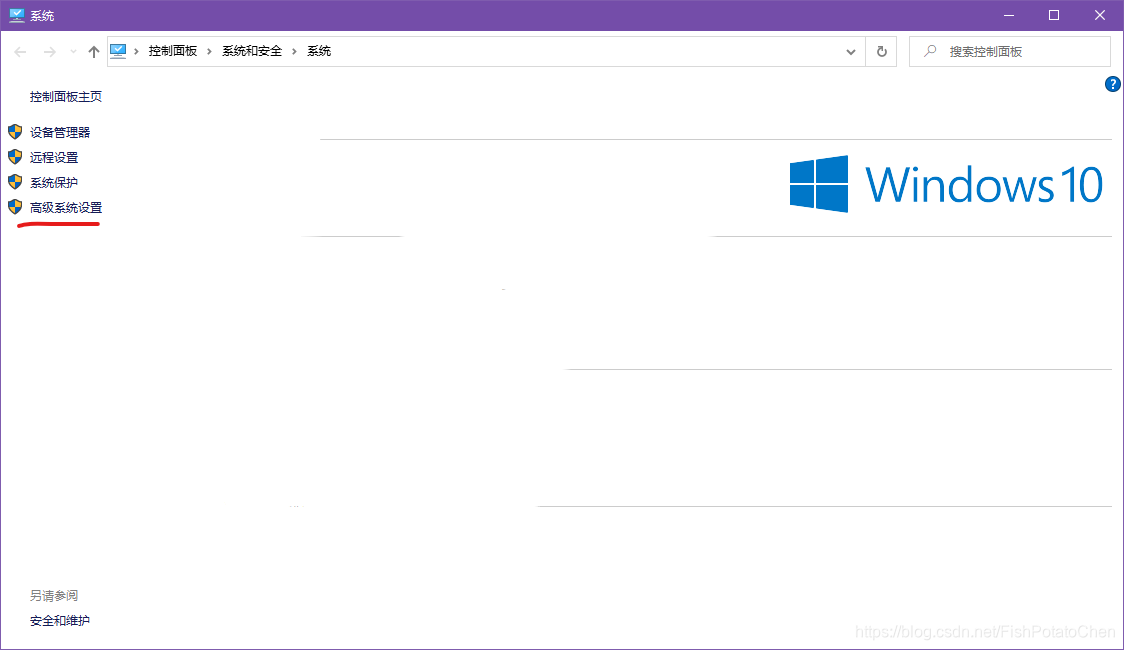Screen dimensions: 1124x650
Task: Click the 系统 window icon in title bar
Action: click(16, 15)
